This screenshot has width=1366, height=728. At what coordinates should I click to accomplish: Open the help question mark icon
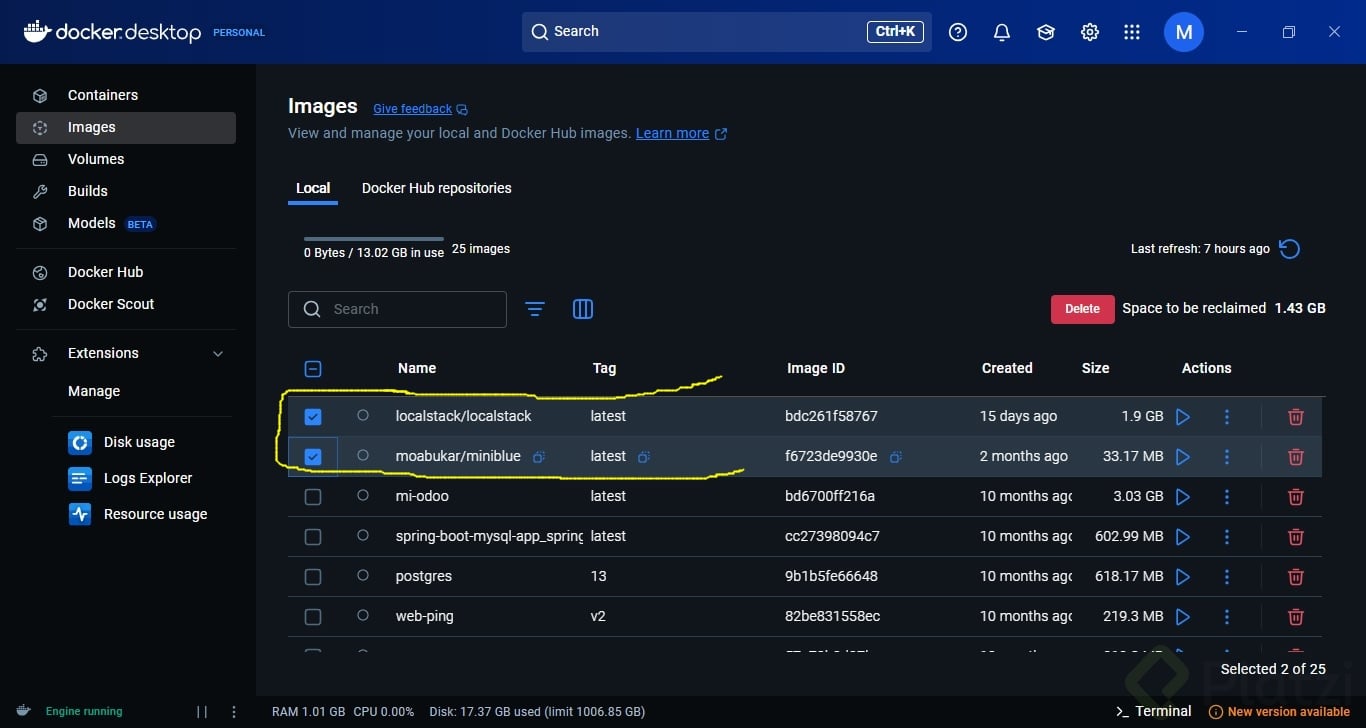click(x=958, y=32)
